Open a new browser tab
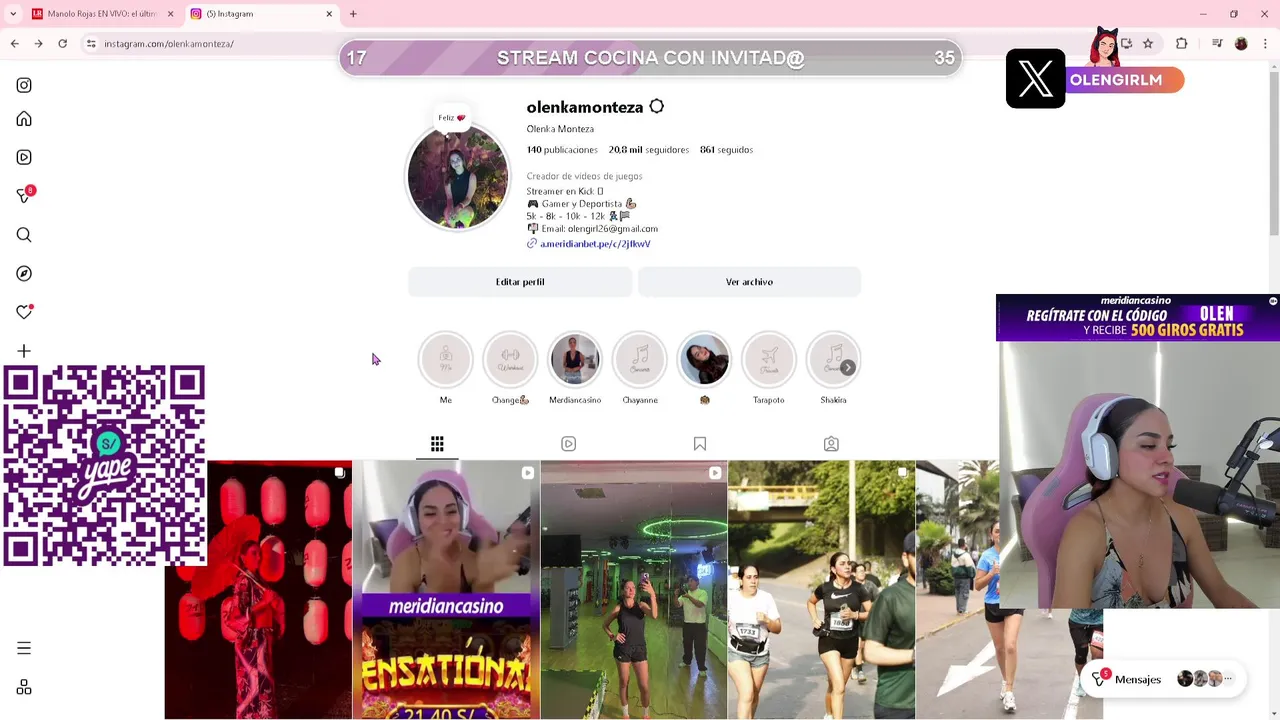 click(x=353, y=14)
